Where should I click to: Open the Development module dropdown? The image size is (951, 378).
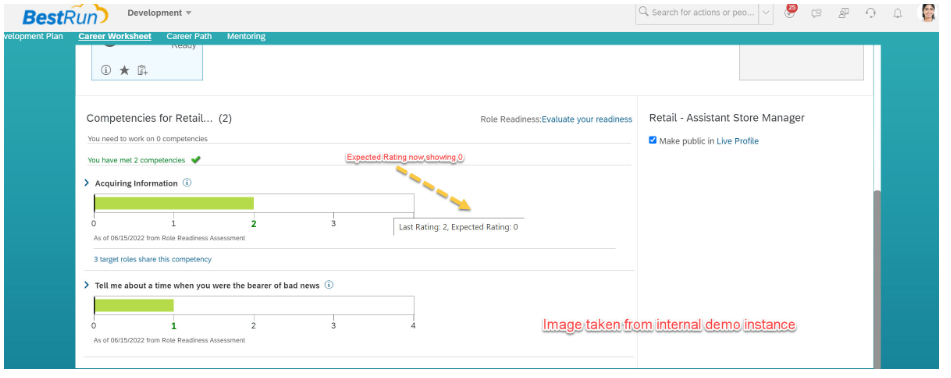coord(160,13)
